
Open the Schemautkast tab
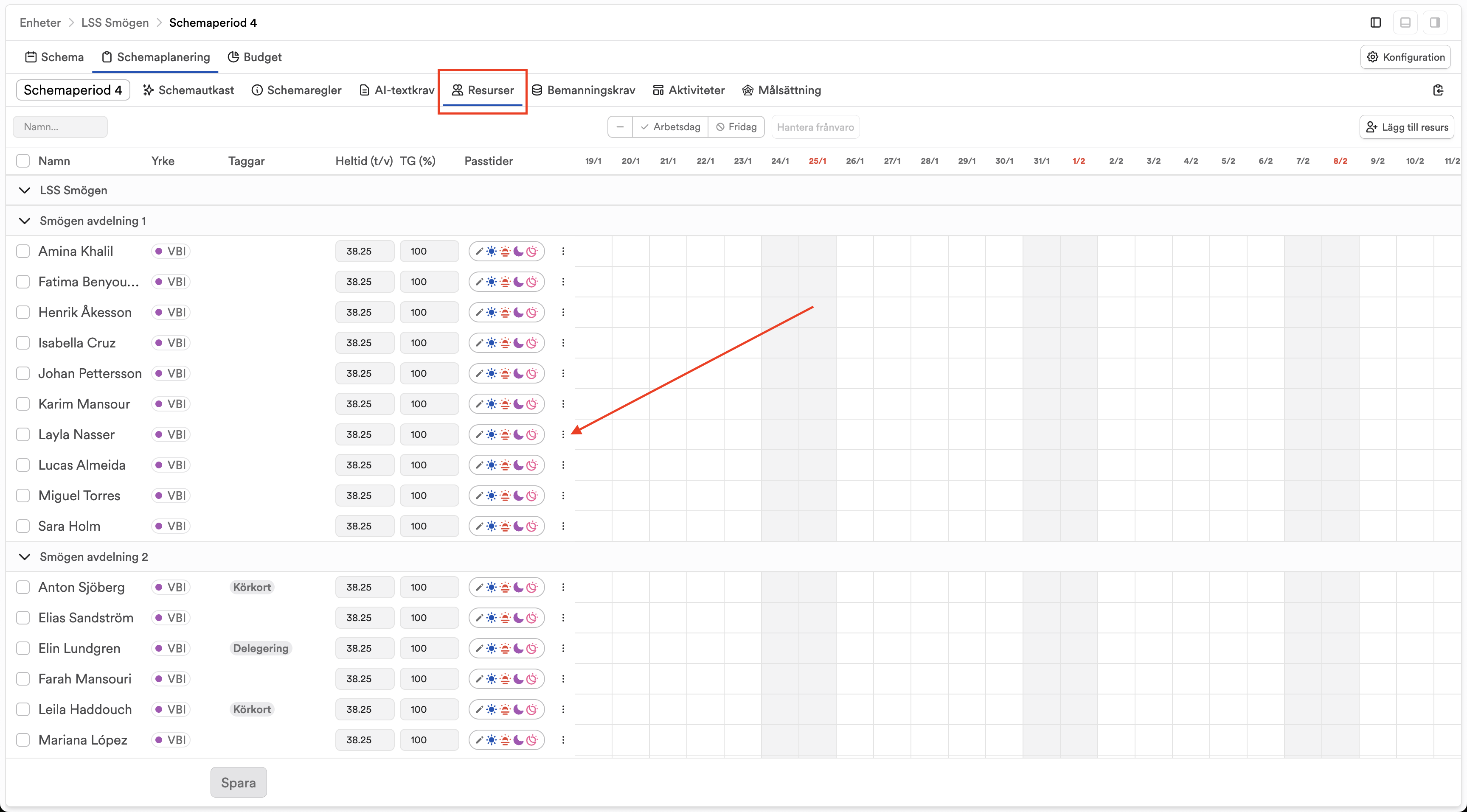pos(188,90)
